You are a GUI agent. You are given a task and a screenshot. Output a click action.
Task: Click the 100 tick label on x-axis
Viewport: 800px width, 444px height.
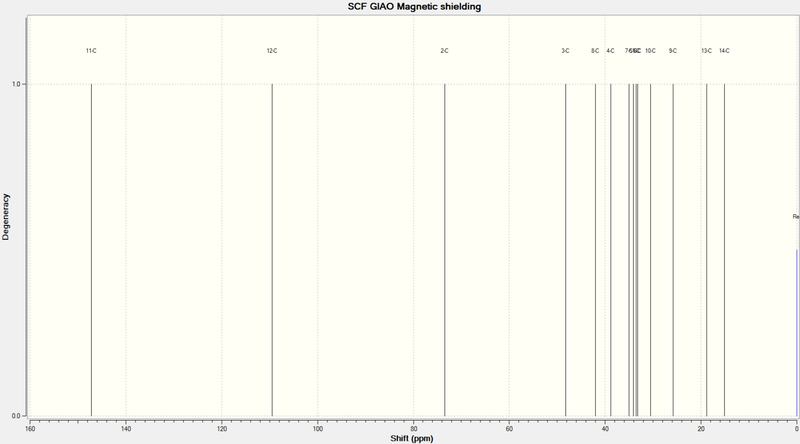[317, 429]
